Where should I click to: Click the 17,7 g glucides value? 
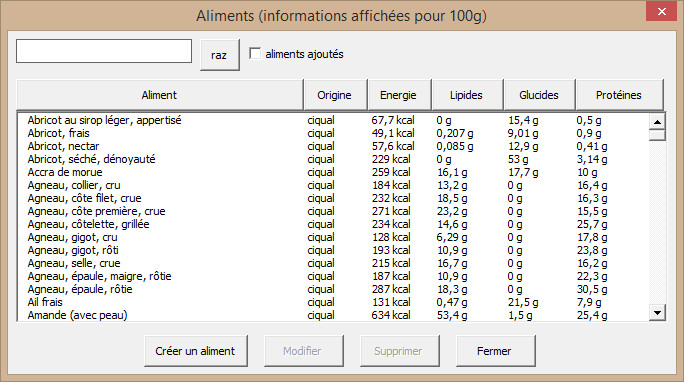point(523,172)
